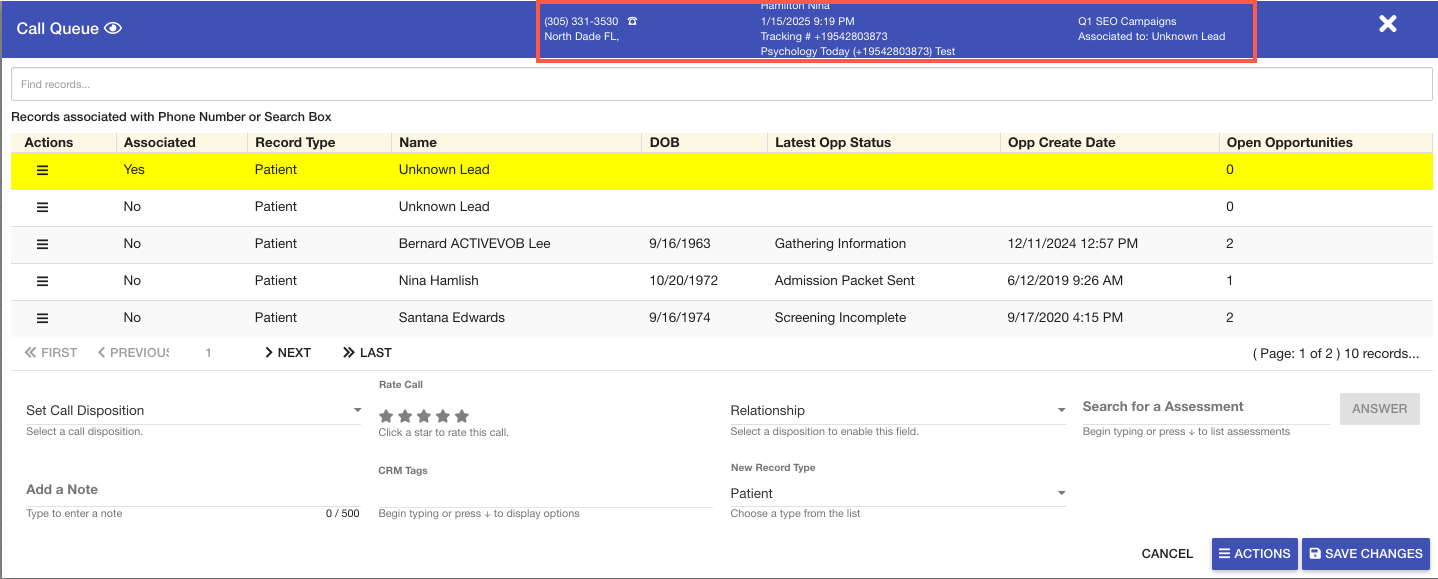Close the Call Queue panel with X
Screen dimensions: 1438x579
[1388, 24]
